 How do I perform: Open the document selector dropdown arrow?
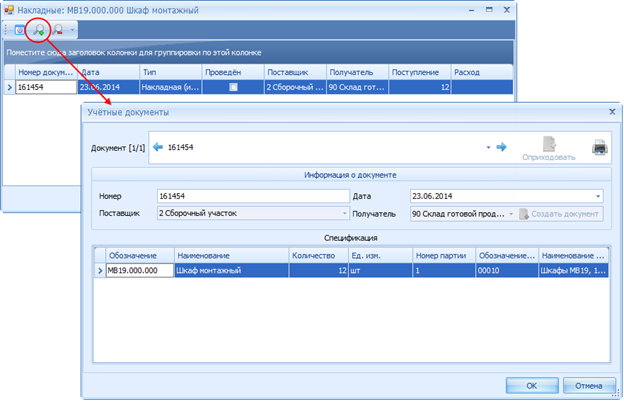[488, 147]
